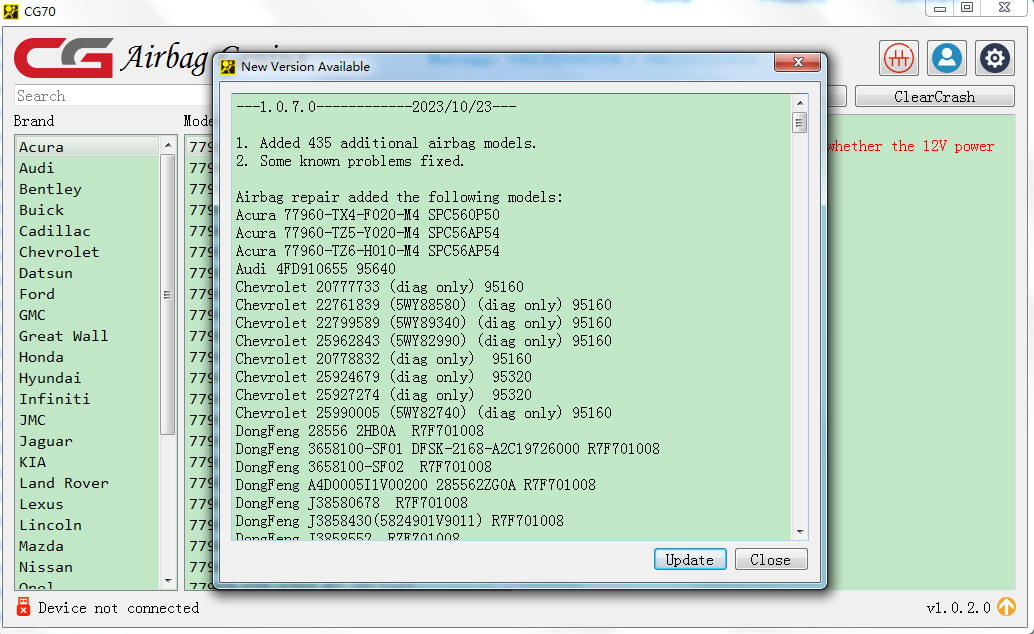Click the Chevrolet 22799589 (5WY89340) line
The image size is (1034, 634).
tap(423, 323)
